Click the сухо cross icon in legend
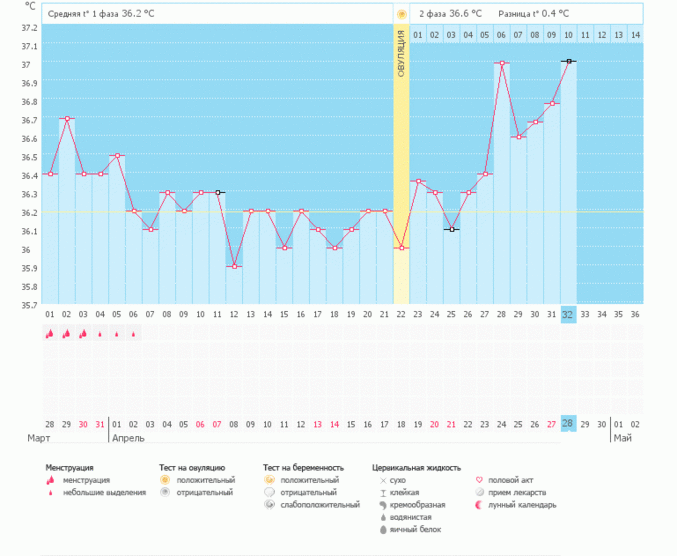 point(384,480)
